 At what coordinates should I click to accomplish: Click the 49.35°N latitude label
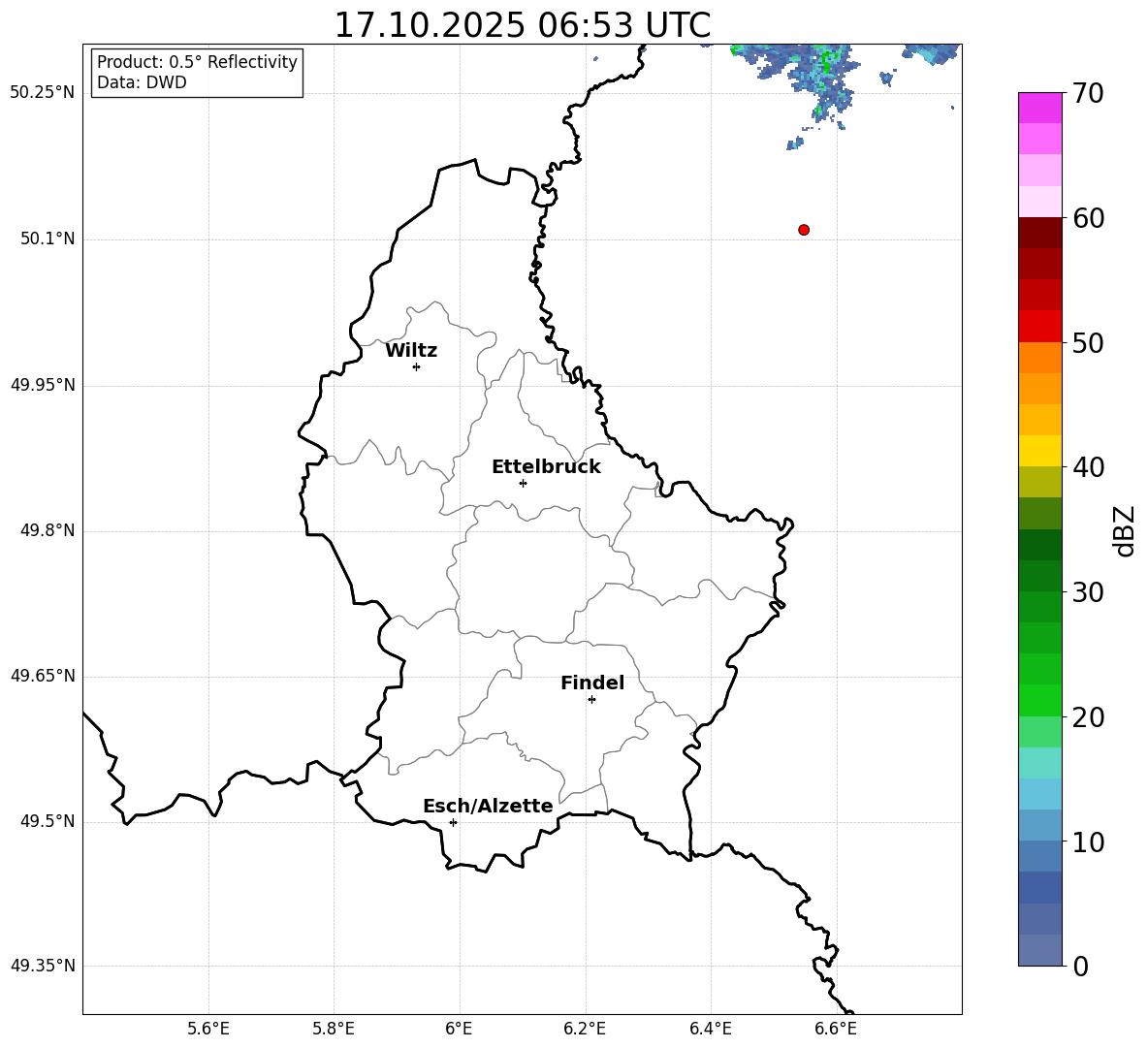click(43, 966)
